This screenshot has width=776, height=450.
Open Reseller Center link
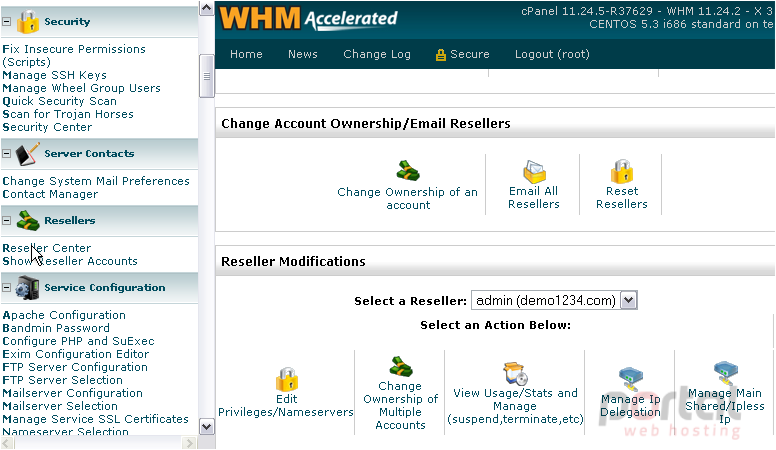click(x=47, y=248)
